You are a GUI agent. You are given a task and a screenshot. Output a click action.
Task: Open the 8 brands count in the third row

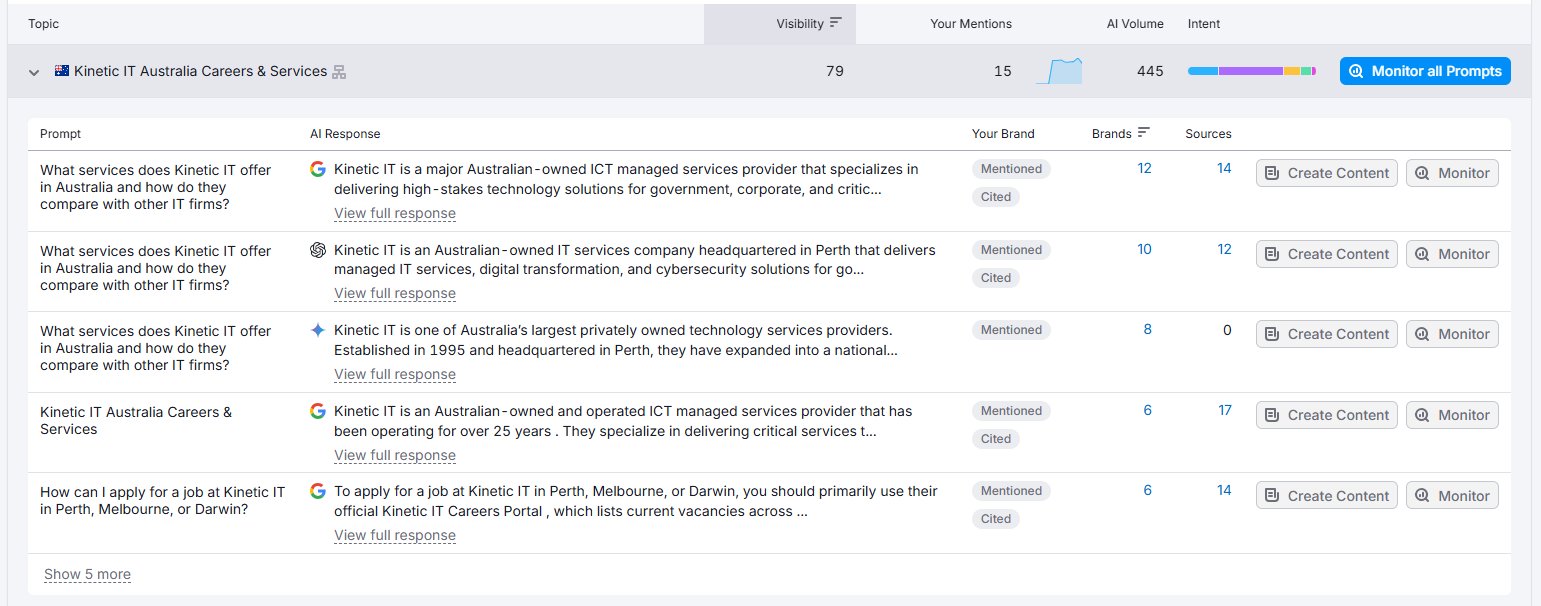1148,329
